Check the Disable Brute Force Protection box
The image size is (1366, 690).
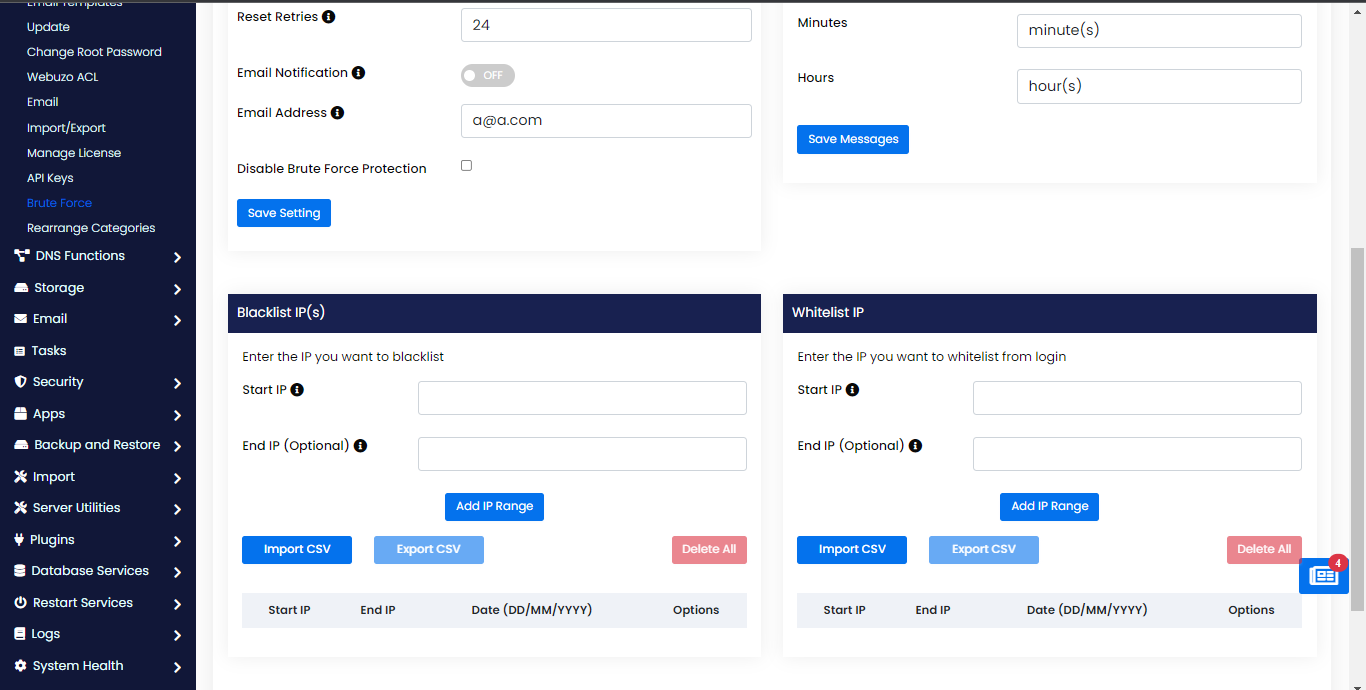click(466, 166)
